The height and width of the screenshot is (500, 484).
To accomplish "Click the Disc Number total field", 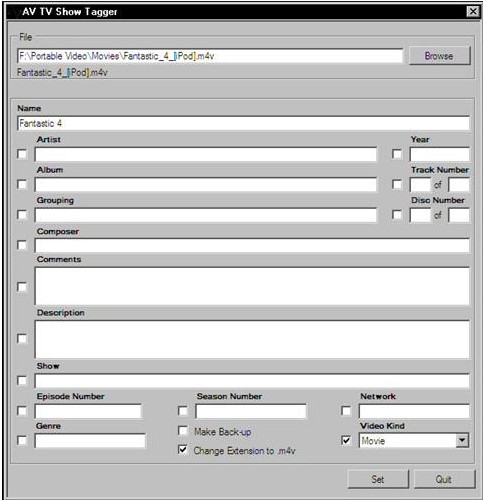I will pyautogui.click(x=459, y=215).
